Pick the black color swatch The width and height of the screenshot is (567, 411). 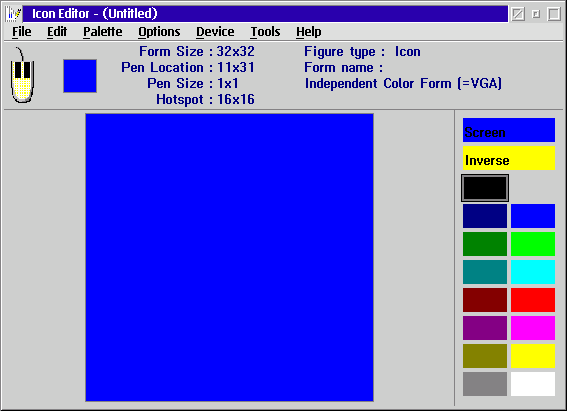pos(485,188)
